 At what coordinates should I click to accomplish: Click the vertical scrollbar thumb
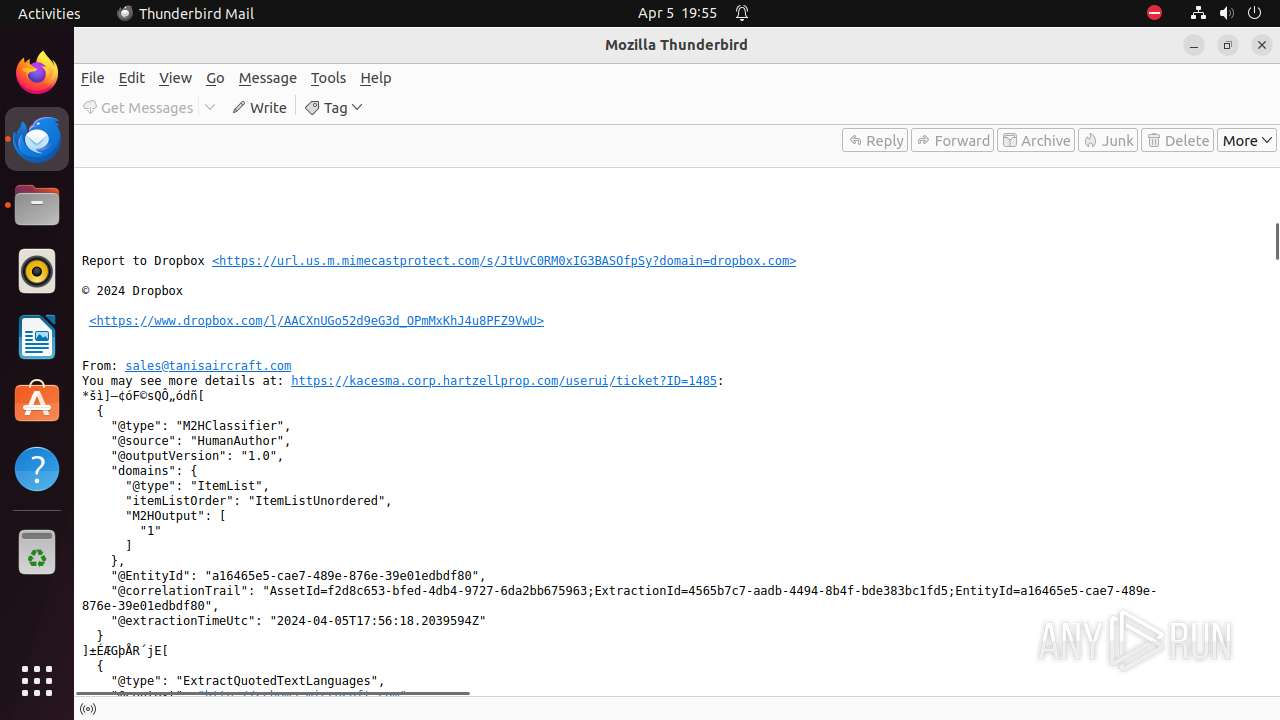[1276, 241]
